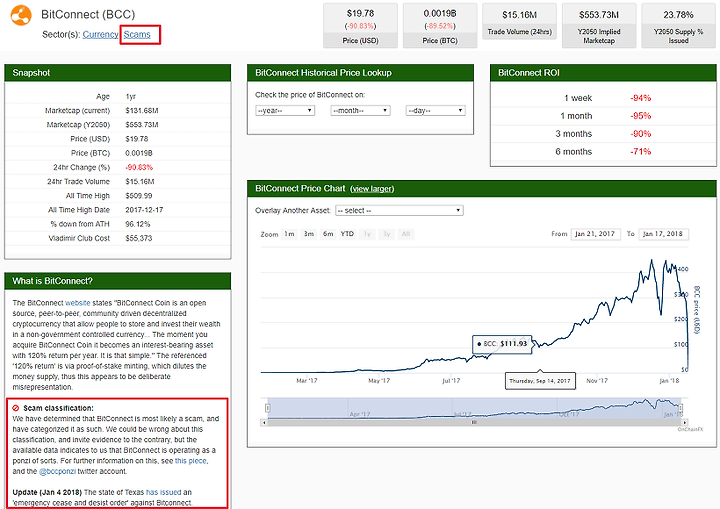Click the 24hr Change value -90.83%

pos(139,167)
